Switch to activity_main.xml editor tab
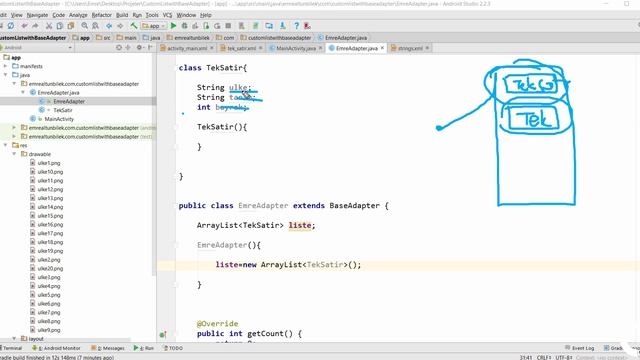640x360 pixels. pos(187,48)
